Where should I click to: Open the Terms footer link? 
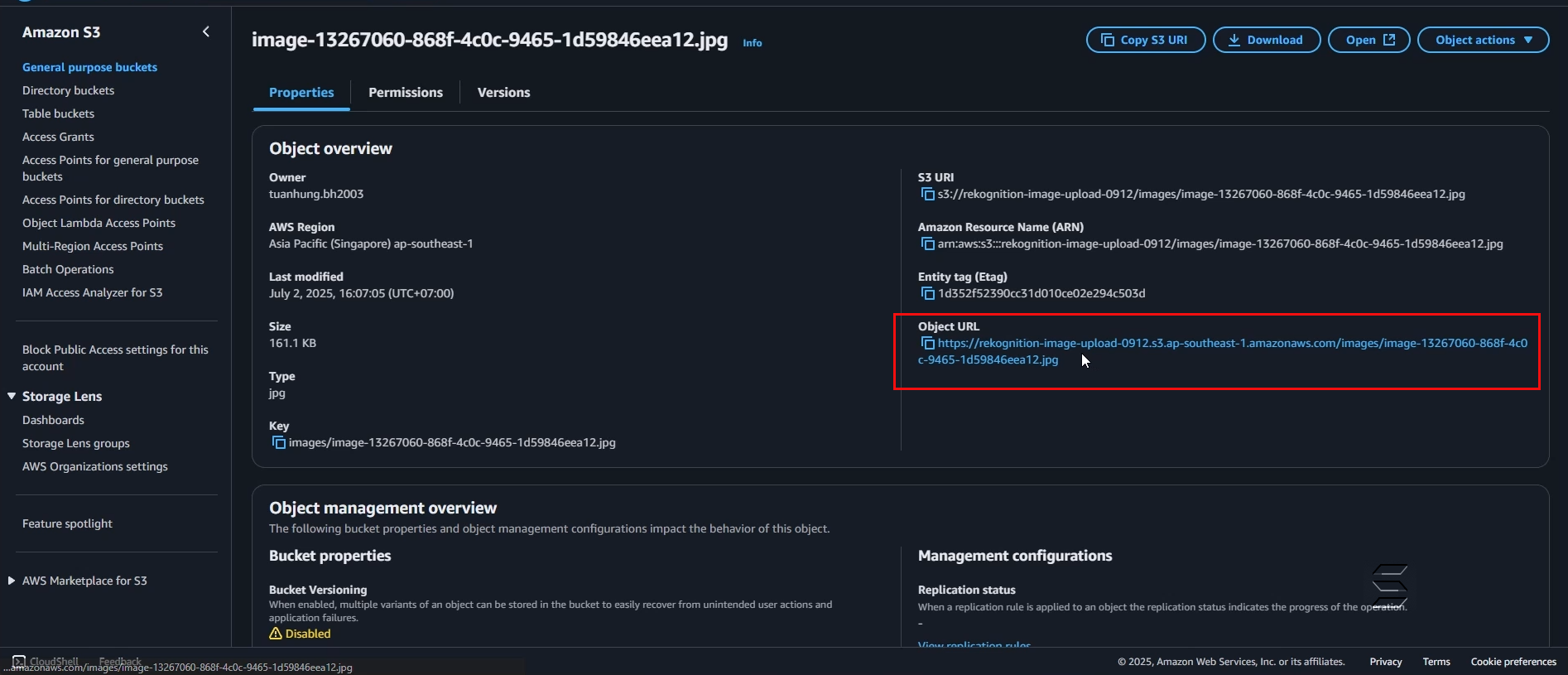[1436, 662]
